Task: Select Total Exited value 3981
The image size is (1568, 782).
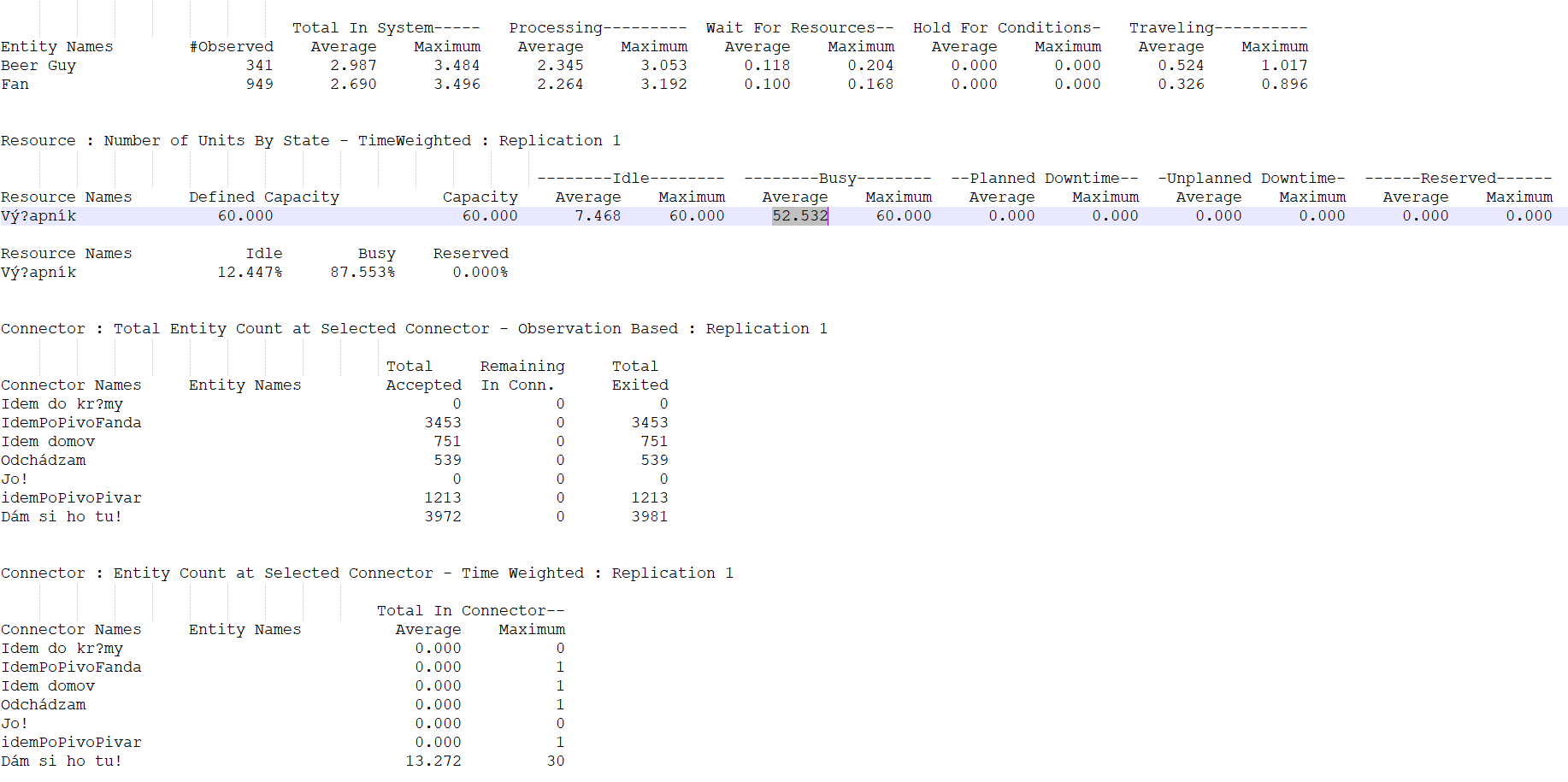Action: (649, 517)
